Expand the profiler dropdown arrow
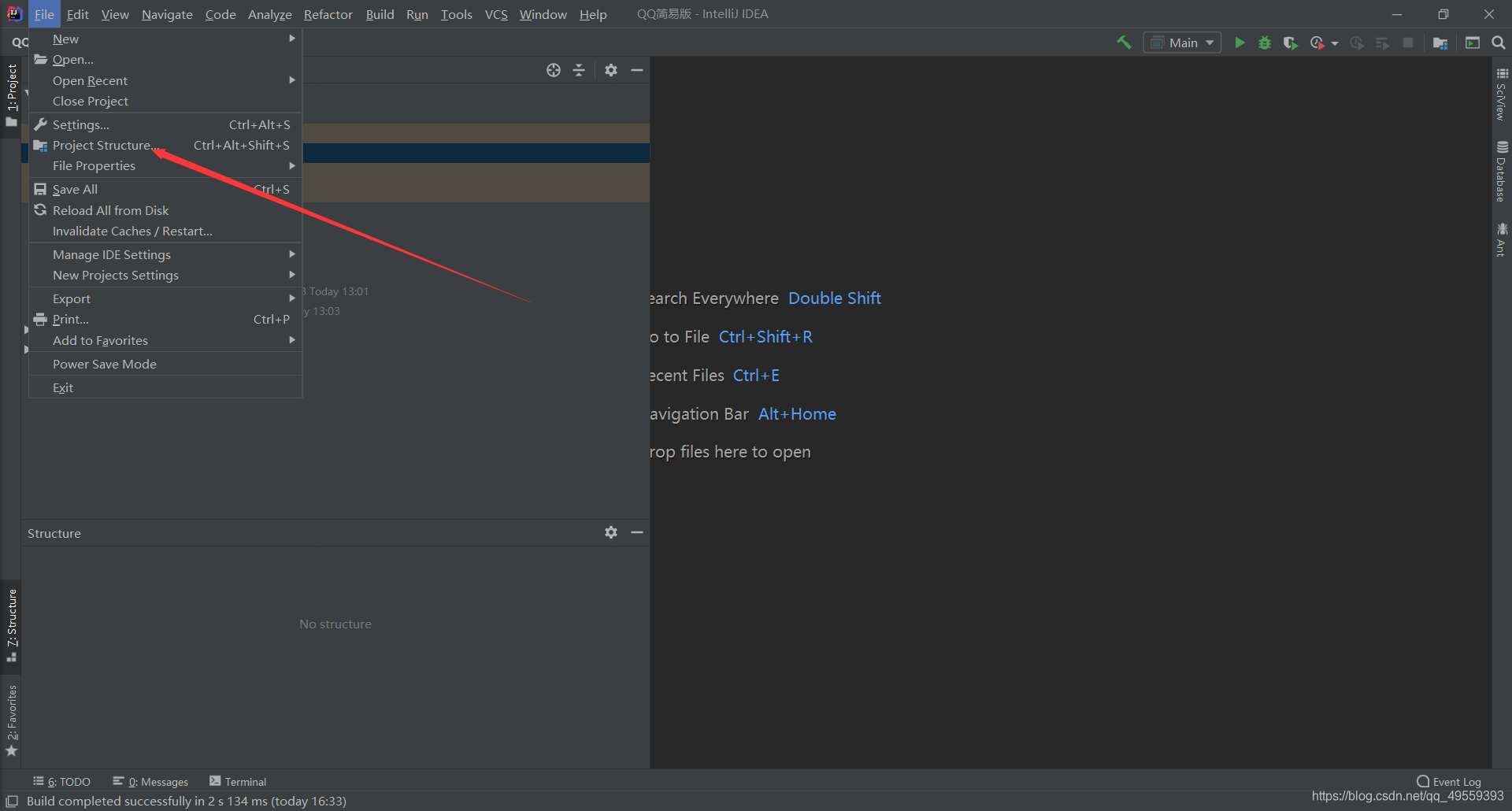The width and height of the screenshot is (1512, 811). (x=1335, y=43)
